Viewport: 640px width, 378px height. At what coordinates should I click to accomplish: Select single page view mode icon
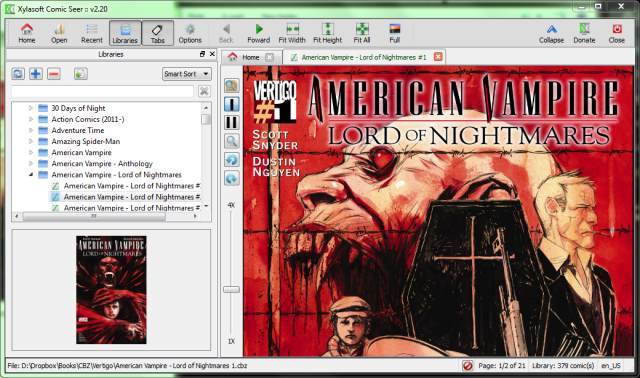pyautogui.click(x=231, y=105)
